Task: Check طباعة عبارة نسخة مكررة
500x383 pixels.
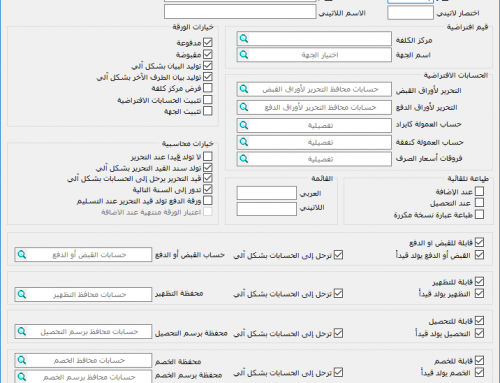Action: point(479,214)
